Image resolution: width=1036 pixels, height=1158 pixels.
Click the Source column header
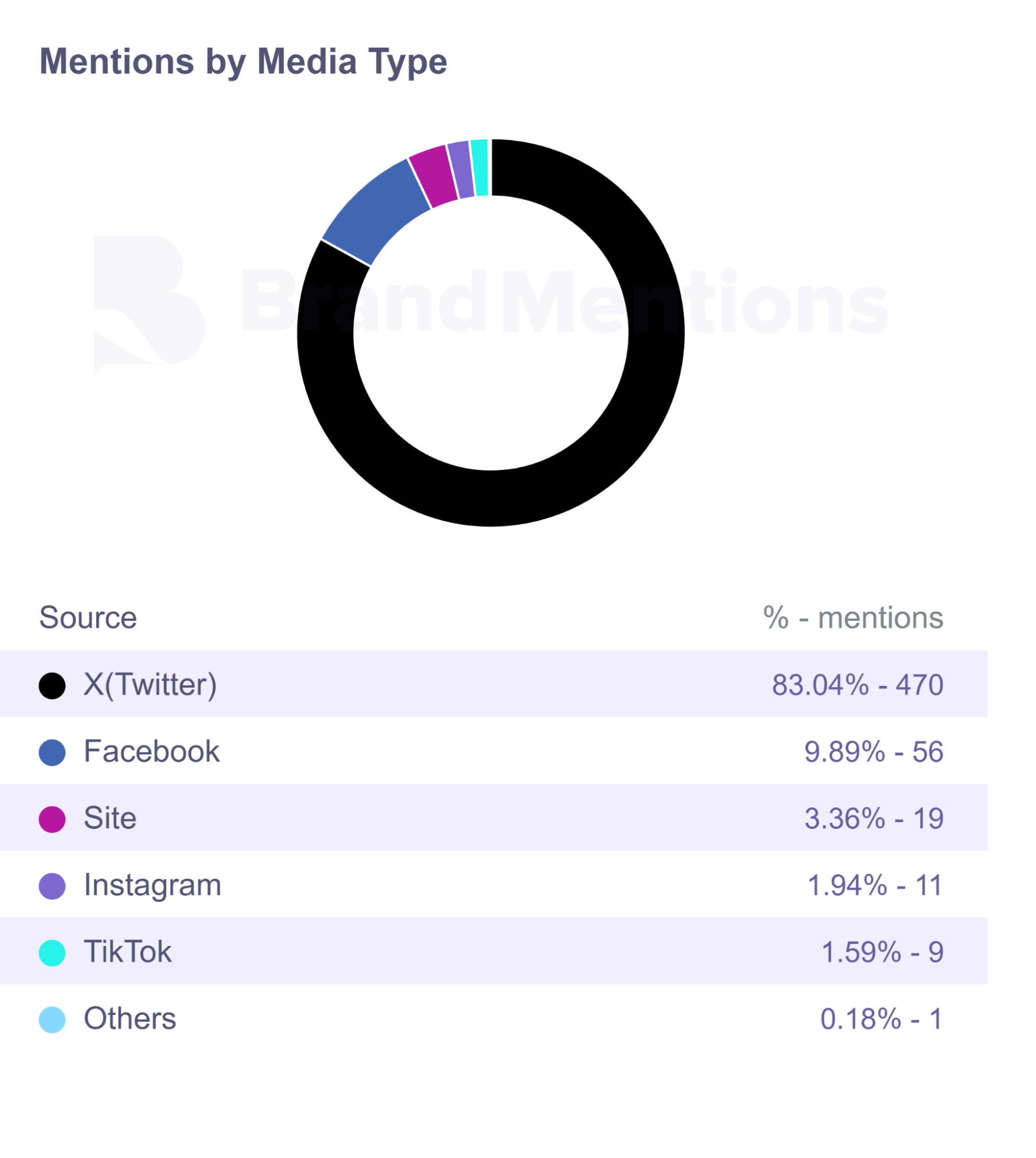pyautogui.click(x=88, y=618)
